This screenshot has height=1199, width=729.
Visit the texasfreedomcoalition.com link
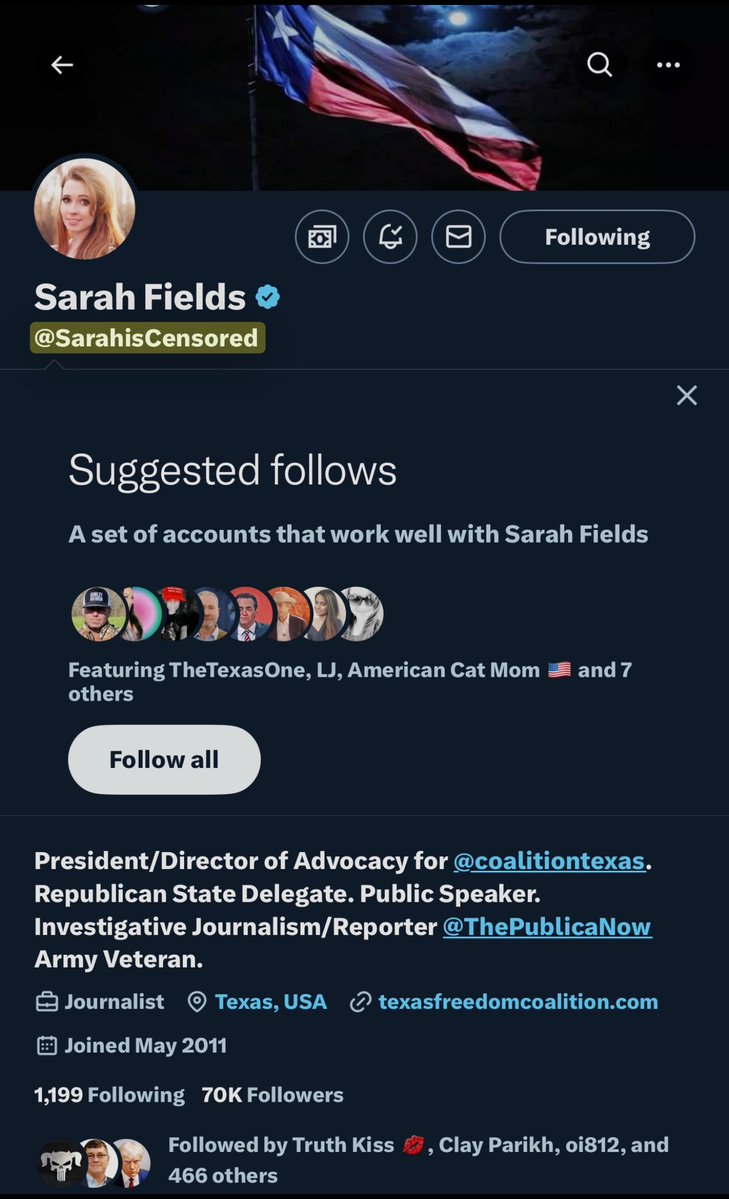518,1001
